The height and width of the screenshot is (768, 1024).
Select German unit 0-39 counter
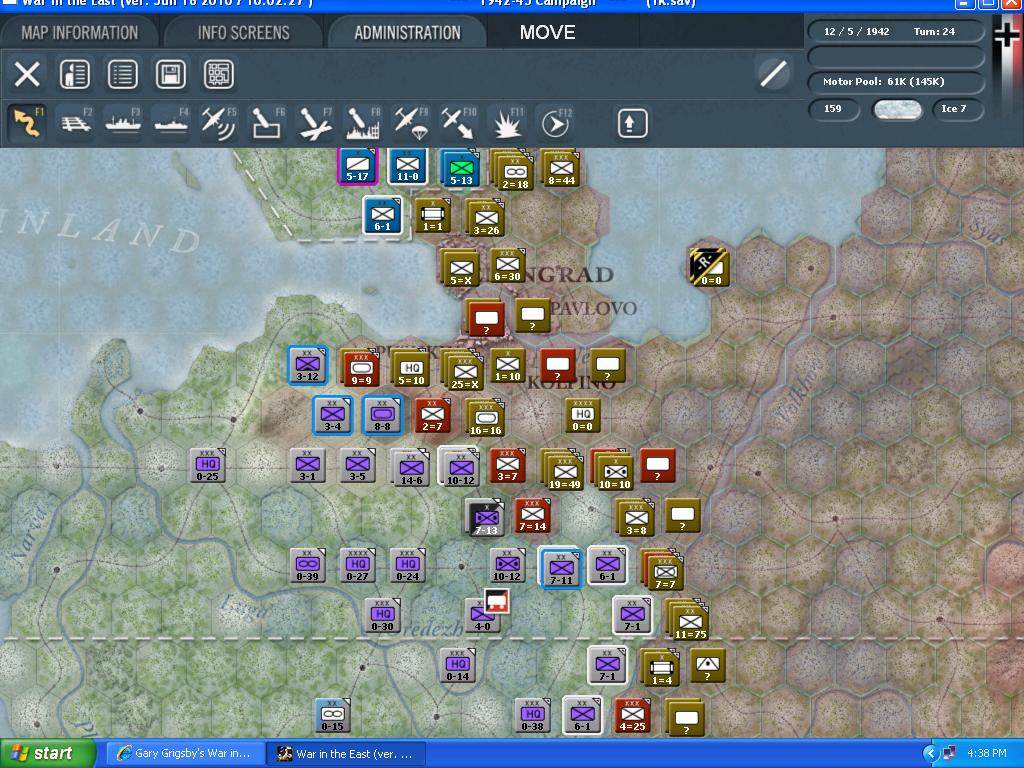pyautogui.click(x=308, y=566)
